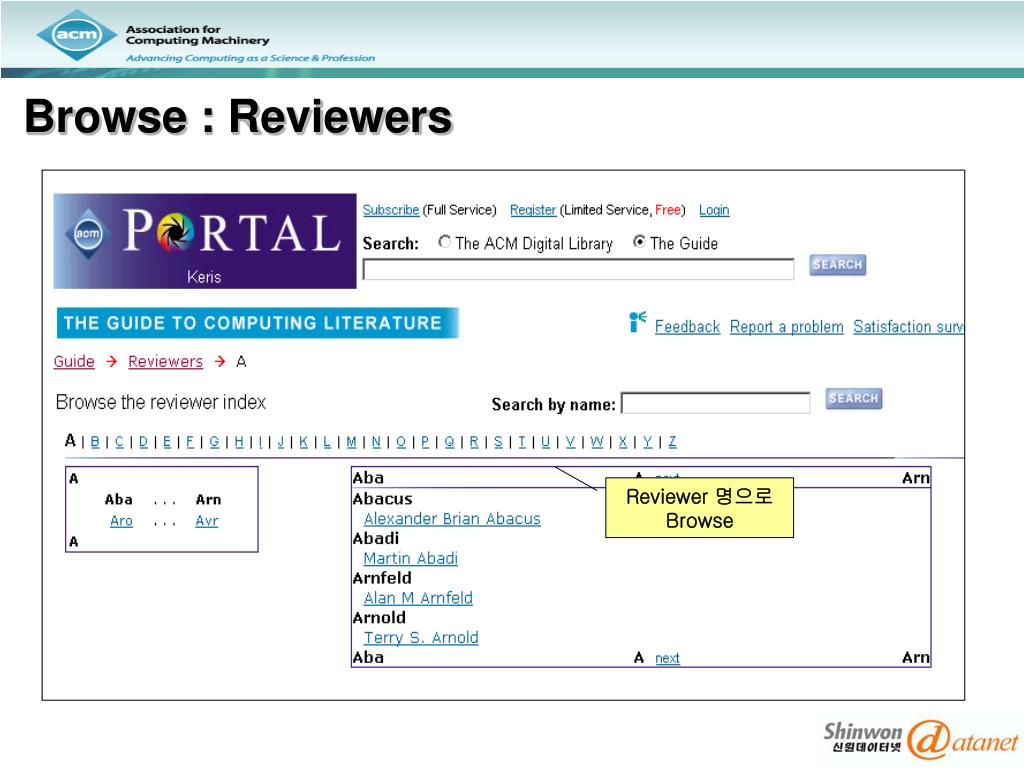Click the Feedback megaphone icon
1024x768 pixels.
(x=637, y=321)
